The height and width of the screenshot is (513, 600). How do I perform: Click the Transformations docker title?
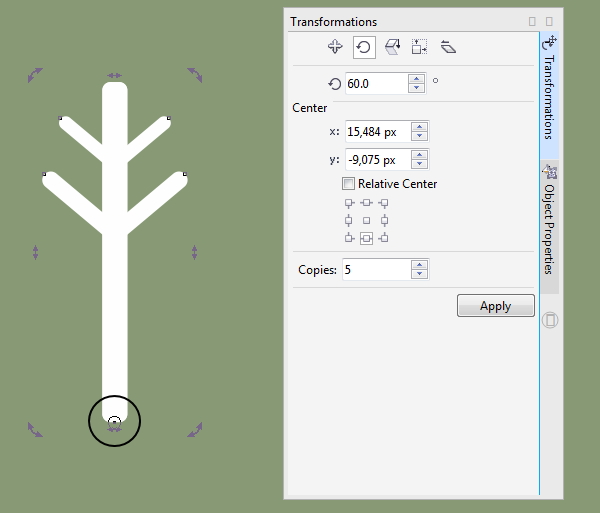point(333,22)
